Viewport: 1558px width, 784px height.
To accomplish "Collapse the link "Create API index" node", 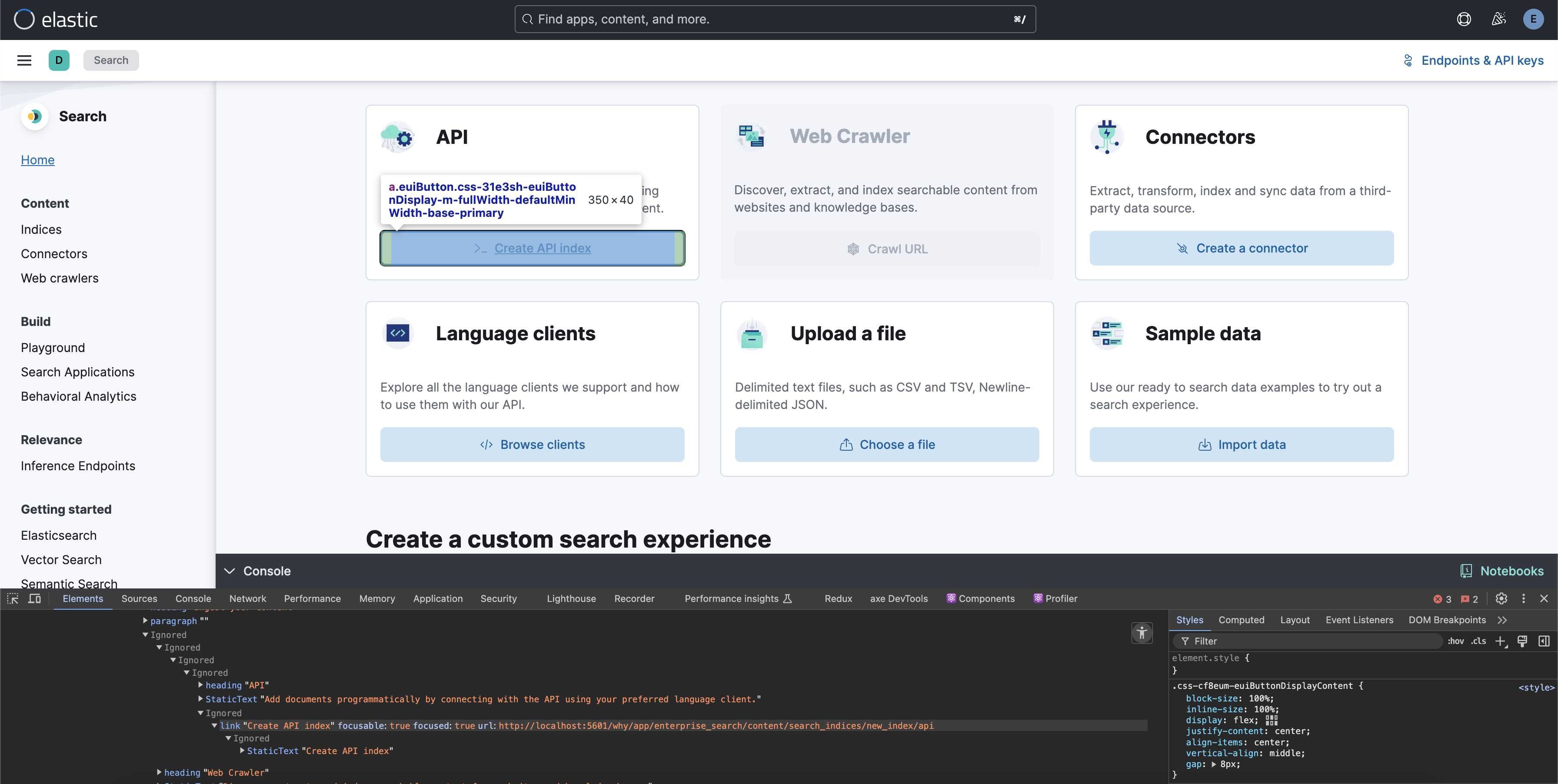I will point(214,725).
